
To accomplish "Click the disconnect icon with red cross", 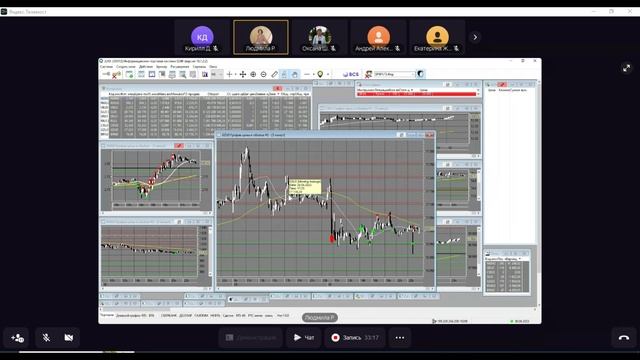I will coord(116,74).
